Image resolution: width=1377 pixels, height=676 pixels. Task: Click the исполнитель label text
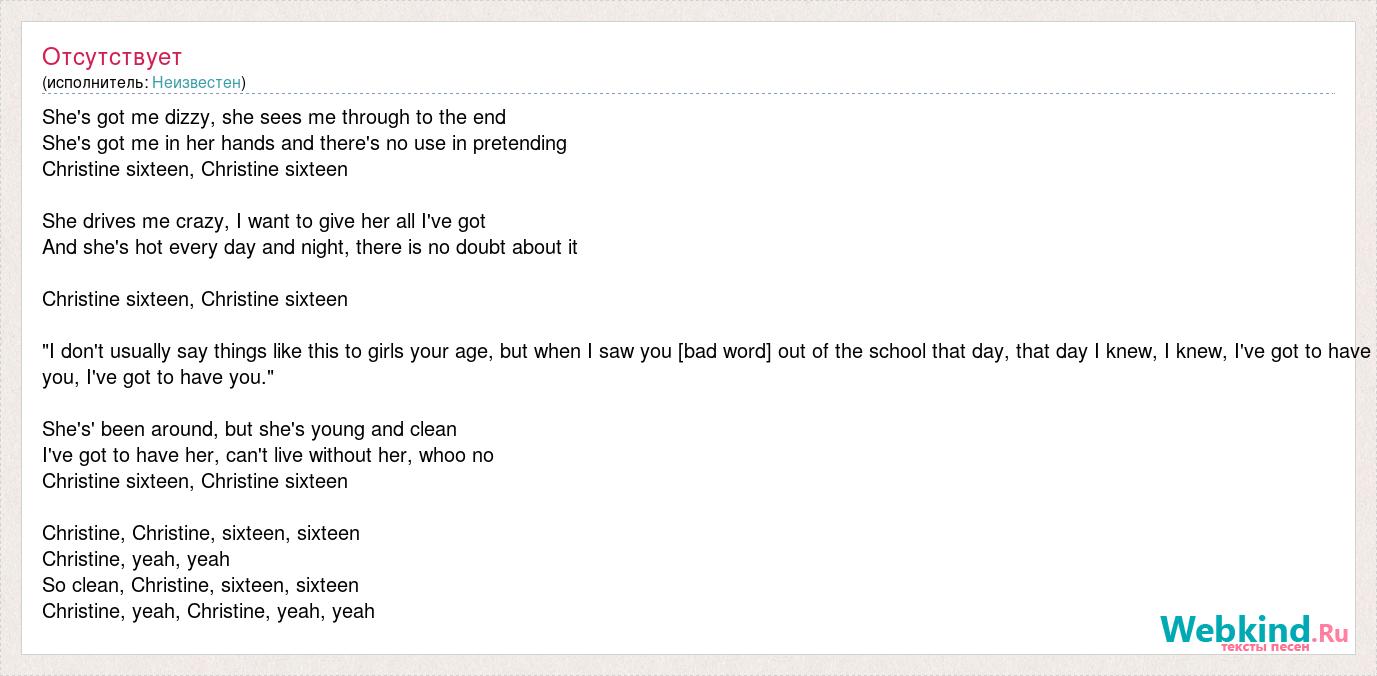(95, 82)
